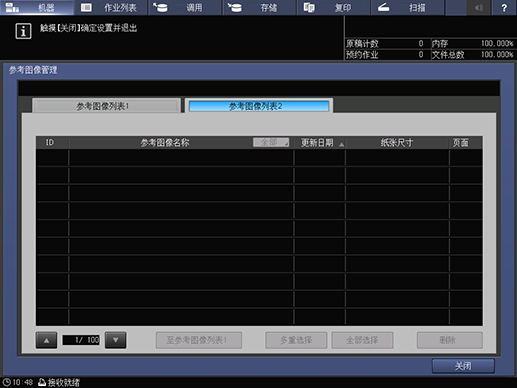
Task: Click the 文件总数 percentage value
Action: (497, 55)
